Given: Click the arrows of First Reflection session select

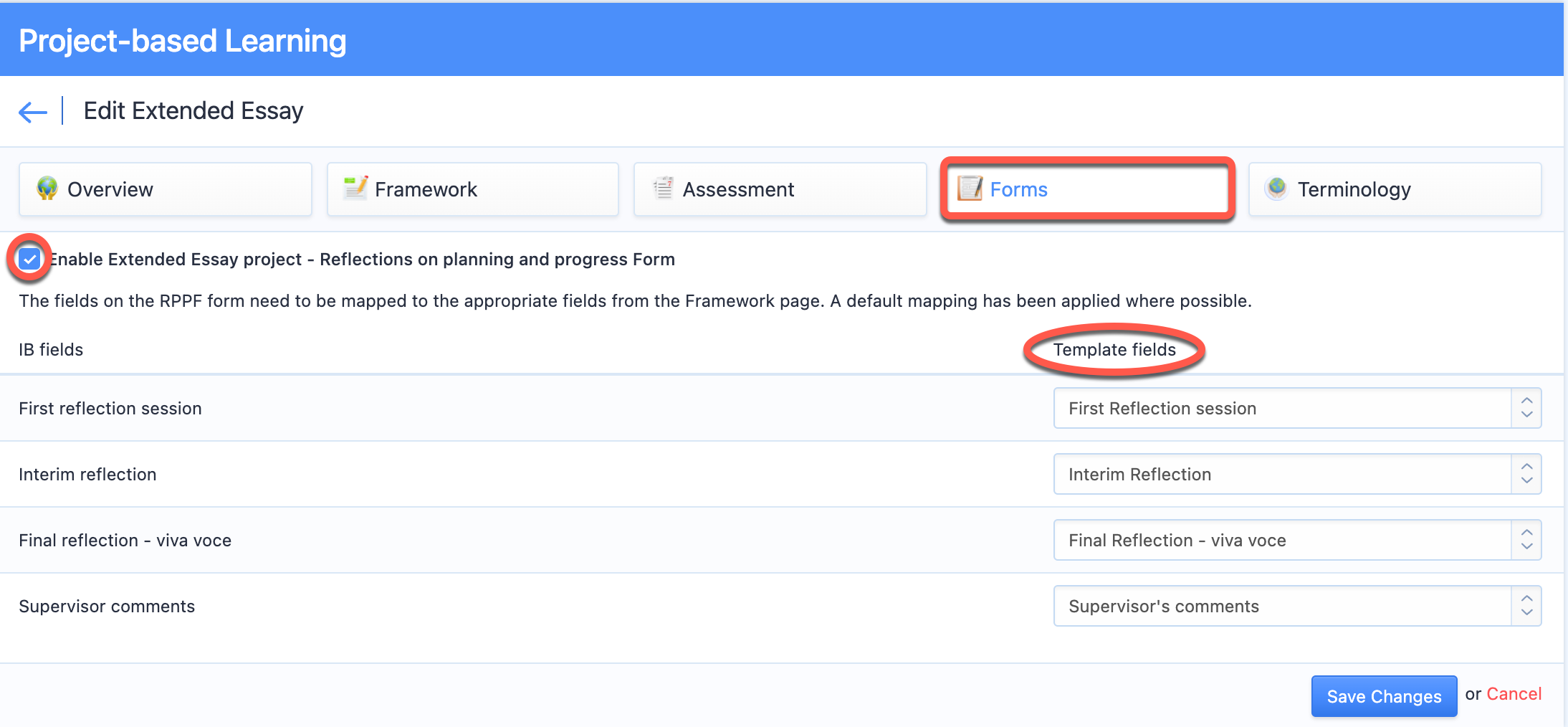Looking at the screenshot, I should [1527, 408].
